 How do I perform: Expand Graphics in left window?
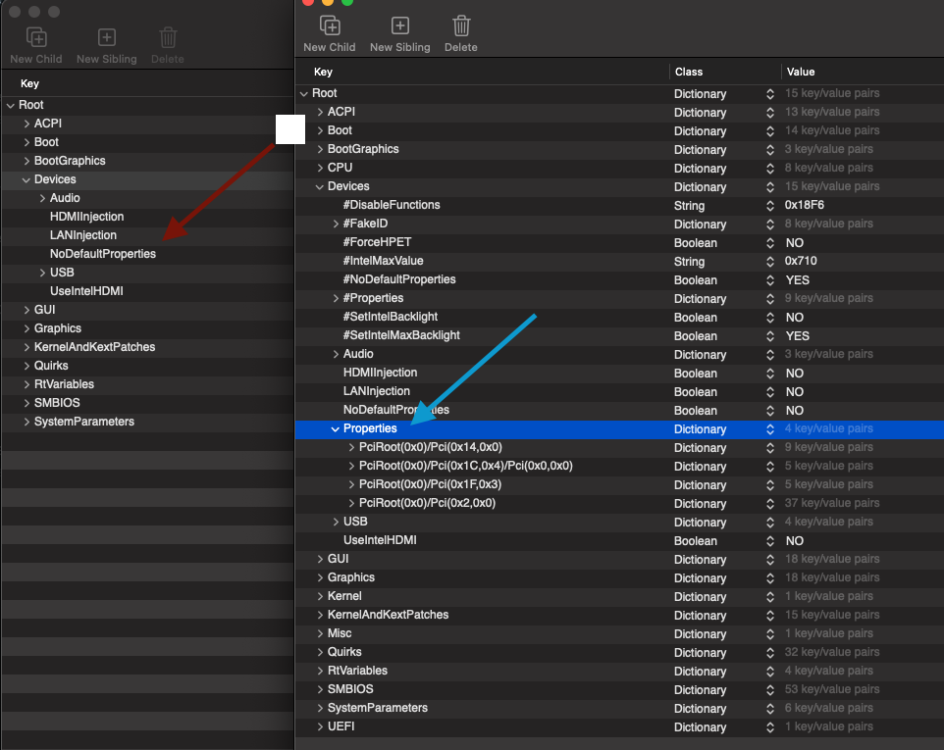click(x=26, y=329)
